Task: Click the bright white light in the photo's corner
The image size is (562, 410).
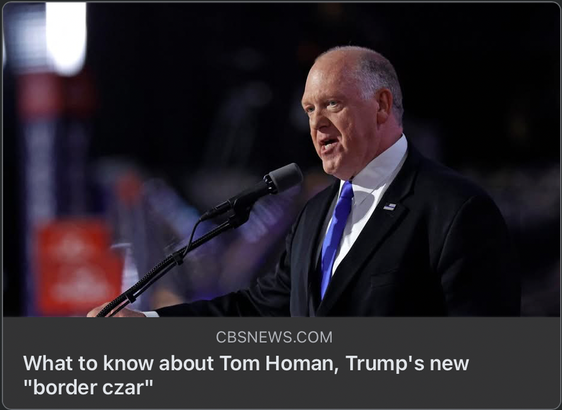Action: point(66,38)
